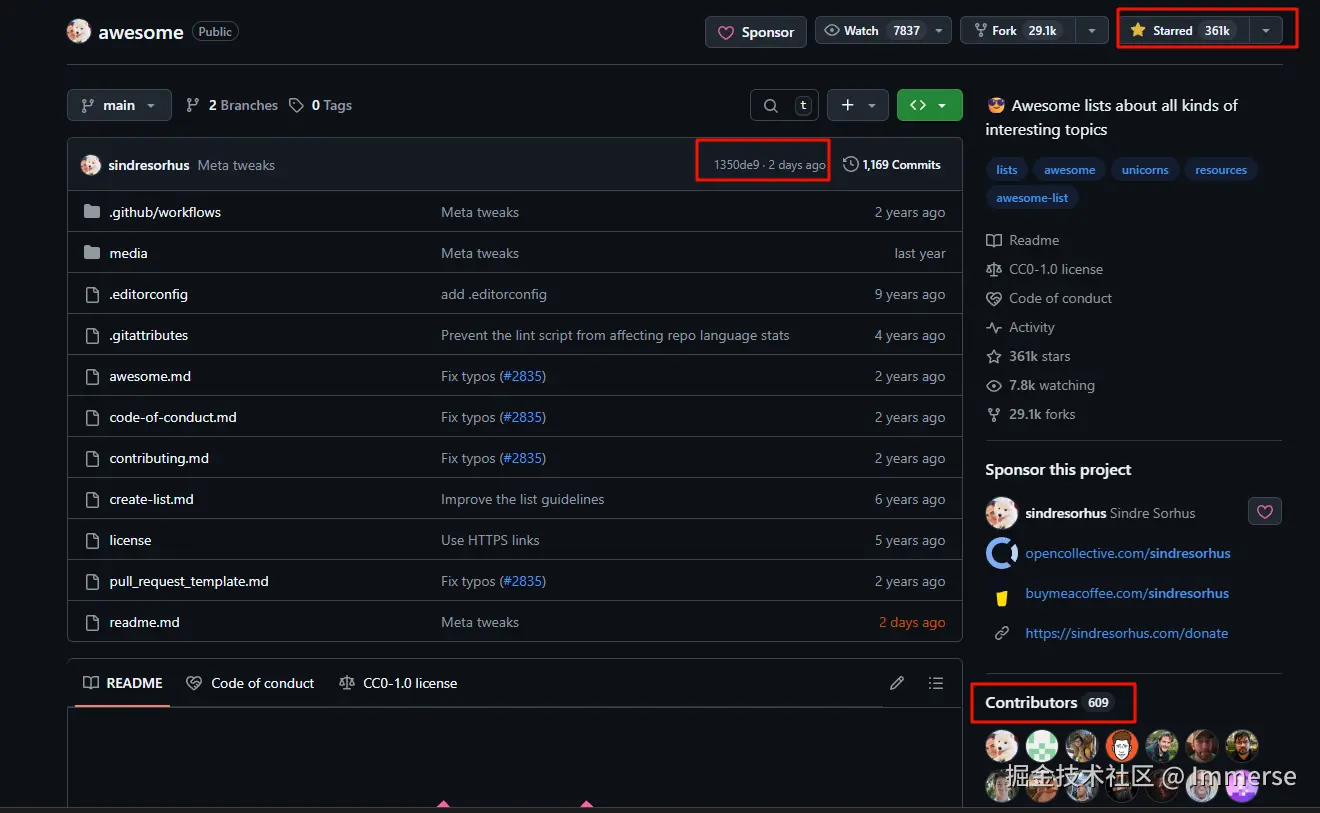The height and width of the screenshot is (813, 1320).
Task: Switch to the Code of conduct tab
Action: click(x=250, y=683)
